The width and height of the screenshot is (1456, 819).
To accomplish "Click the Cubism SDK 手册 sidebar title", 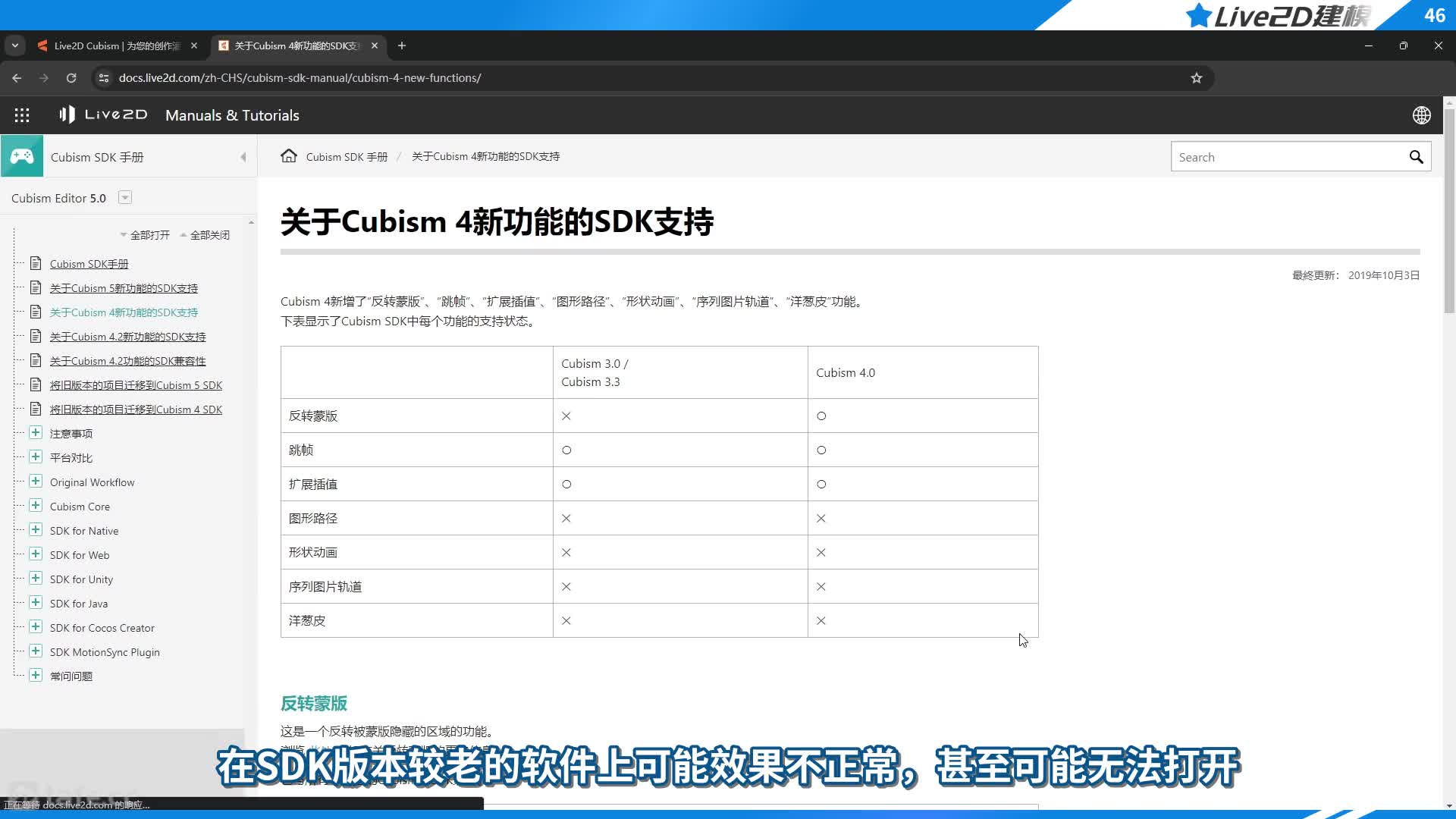I will [x=97, y=157].
